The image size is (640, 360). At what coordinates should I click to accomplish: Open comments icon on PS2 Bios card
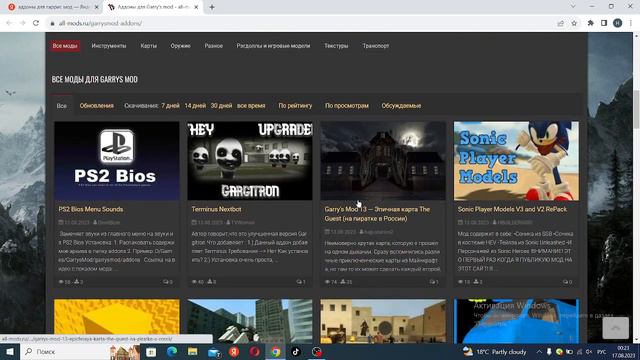[167, 282]
